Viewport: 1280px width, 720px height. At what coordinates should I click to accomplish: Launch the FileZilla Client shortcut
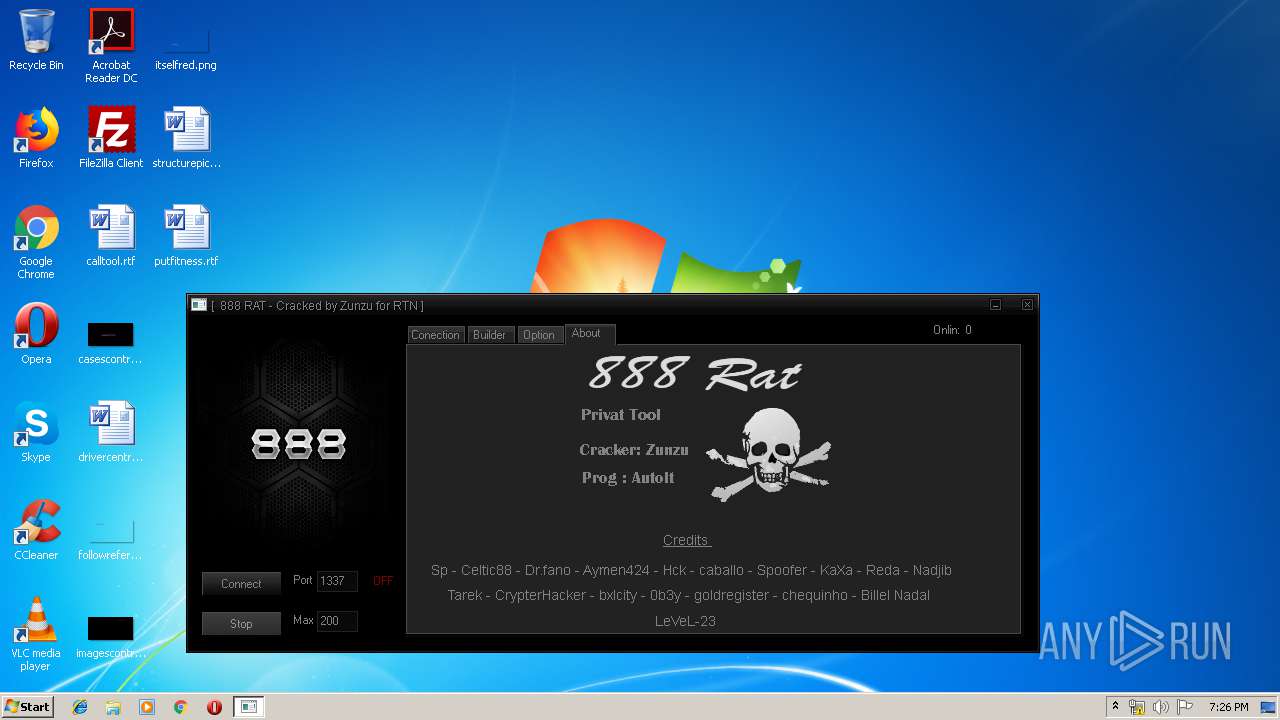[x=111, y=138]
